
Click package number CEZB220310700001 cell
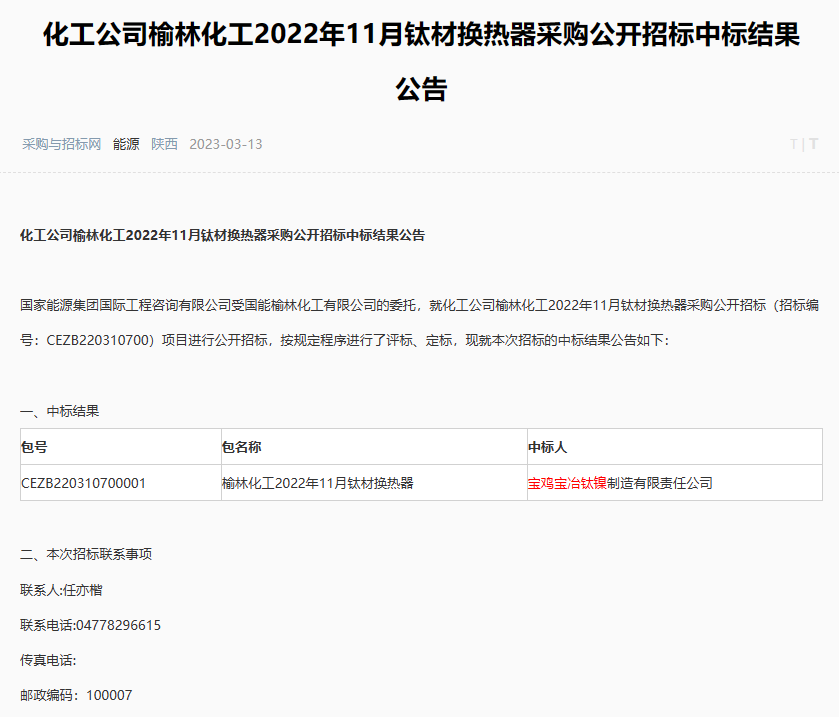click(84, 483)
